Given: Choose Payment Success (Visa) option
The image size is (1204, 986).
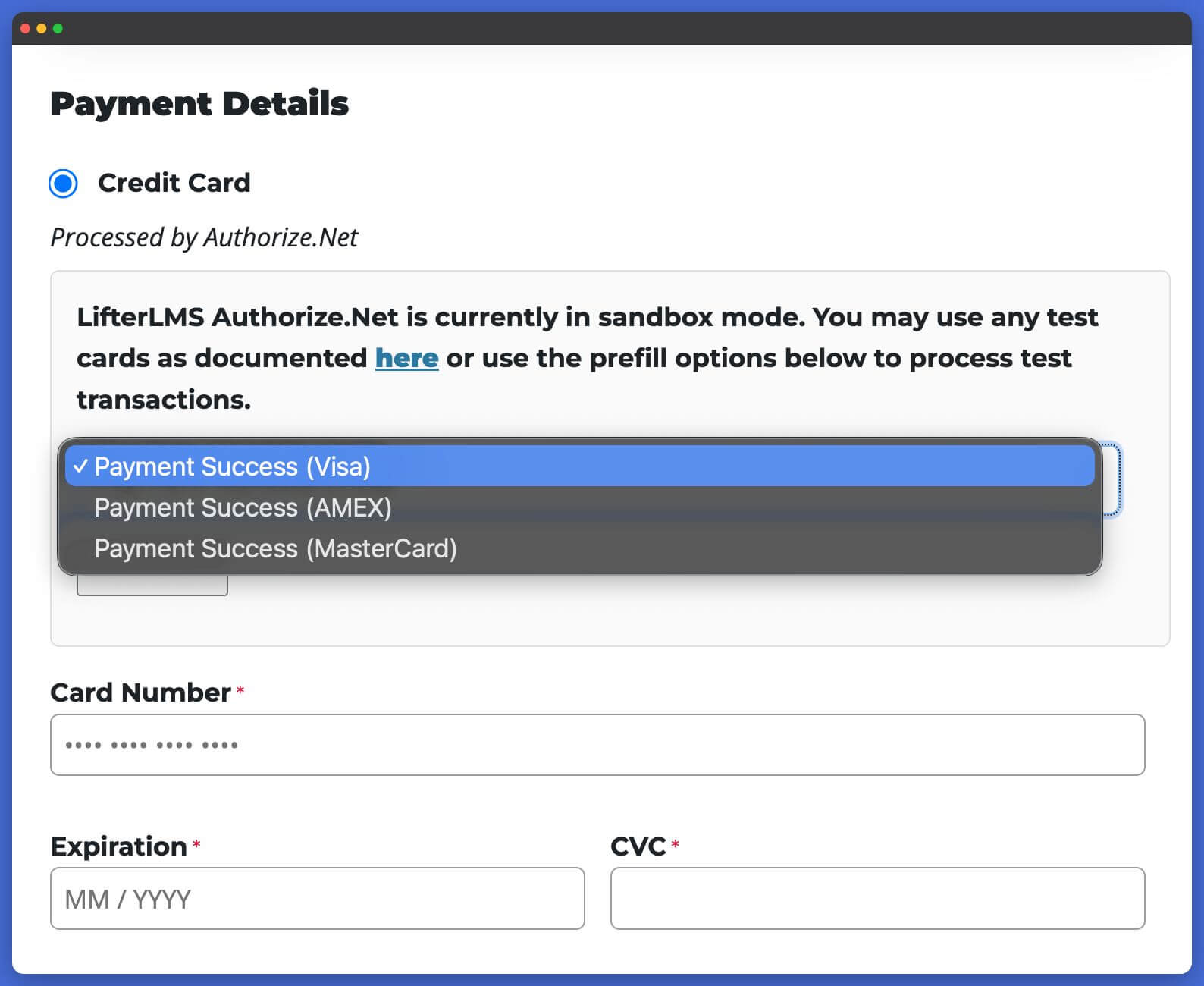Looking at the screenshot, I should point(580,466).
